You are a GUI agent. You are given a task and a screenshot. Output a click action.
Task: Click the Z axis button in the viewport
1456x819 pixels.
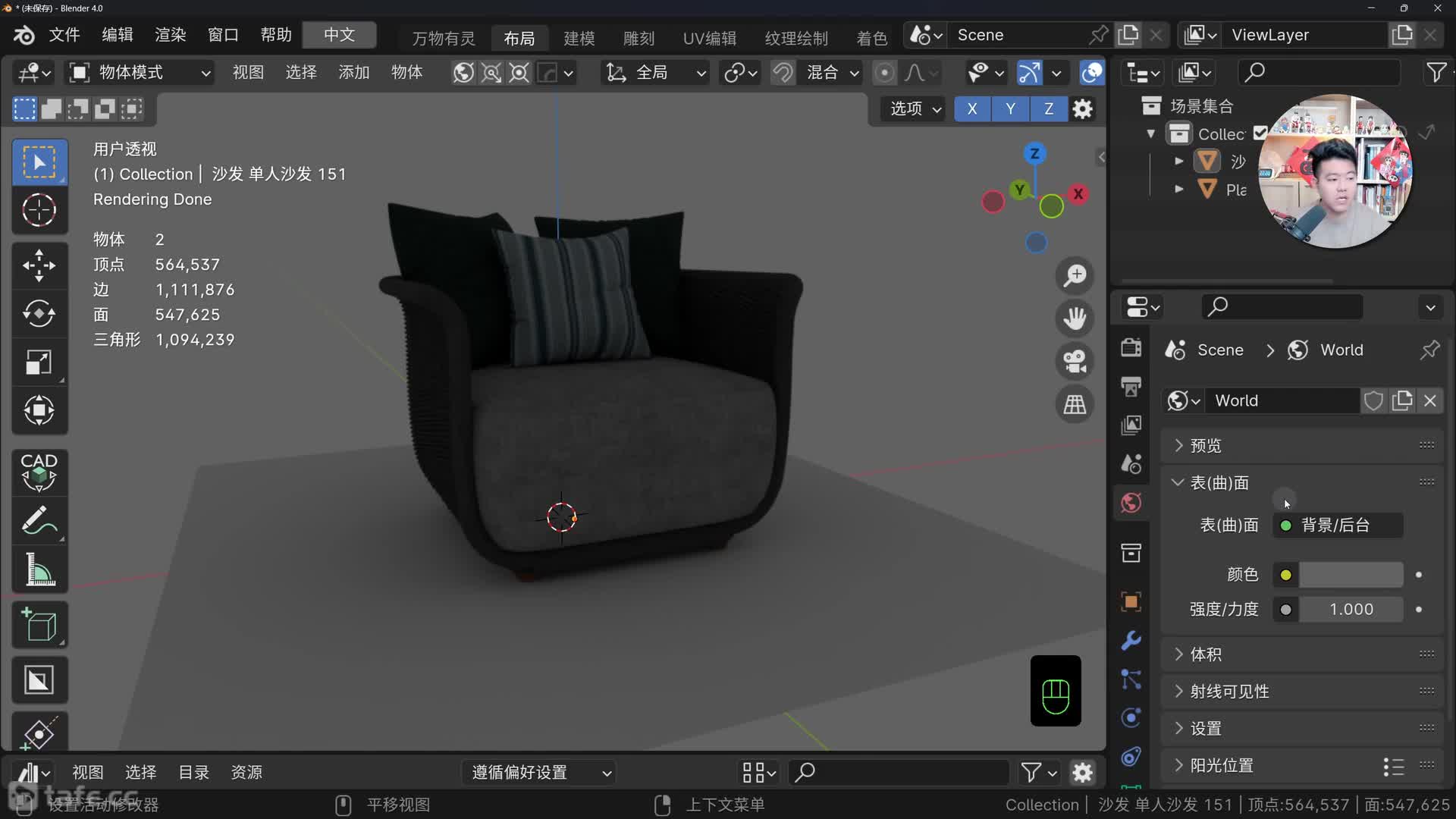click(1049, 109)
